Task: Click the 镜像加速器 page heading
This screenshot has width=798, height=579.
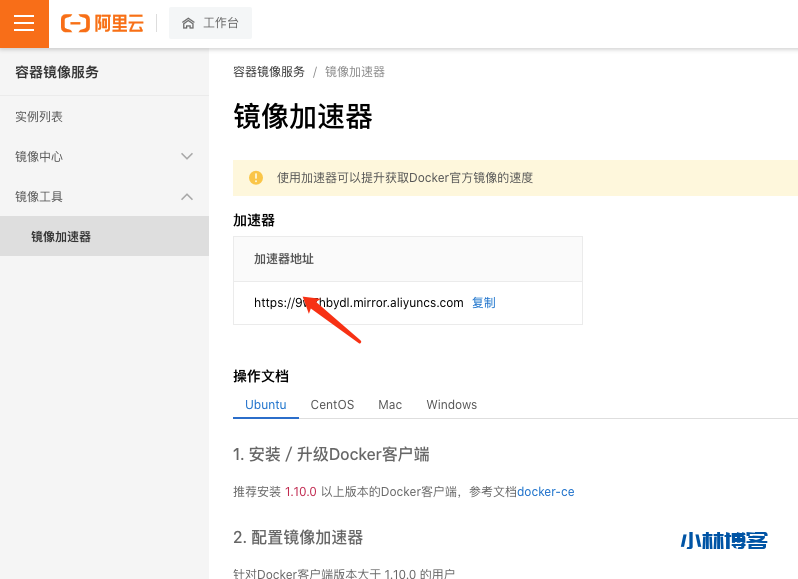Action: coord(303,116)
